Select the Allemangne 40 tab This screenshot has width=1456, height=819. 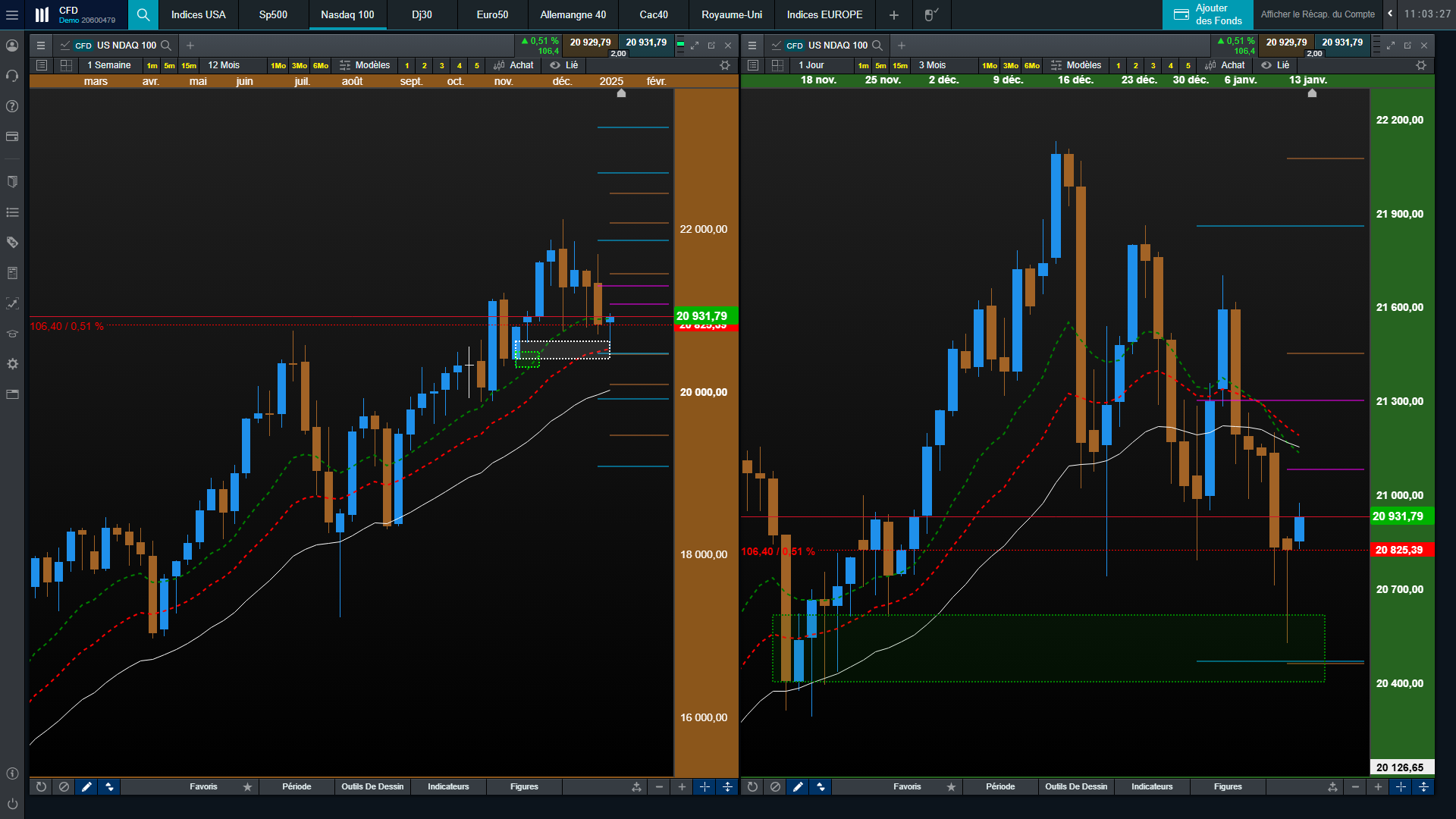[573, 14]
